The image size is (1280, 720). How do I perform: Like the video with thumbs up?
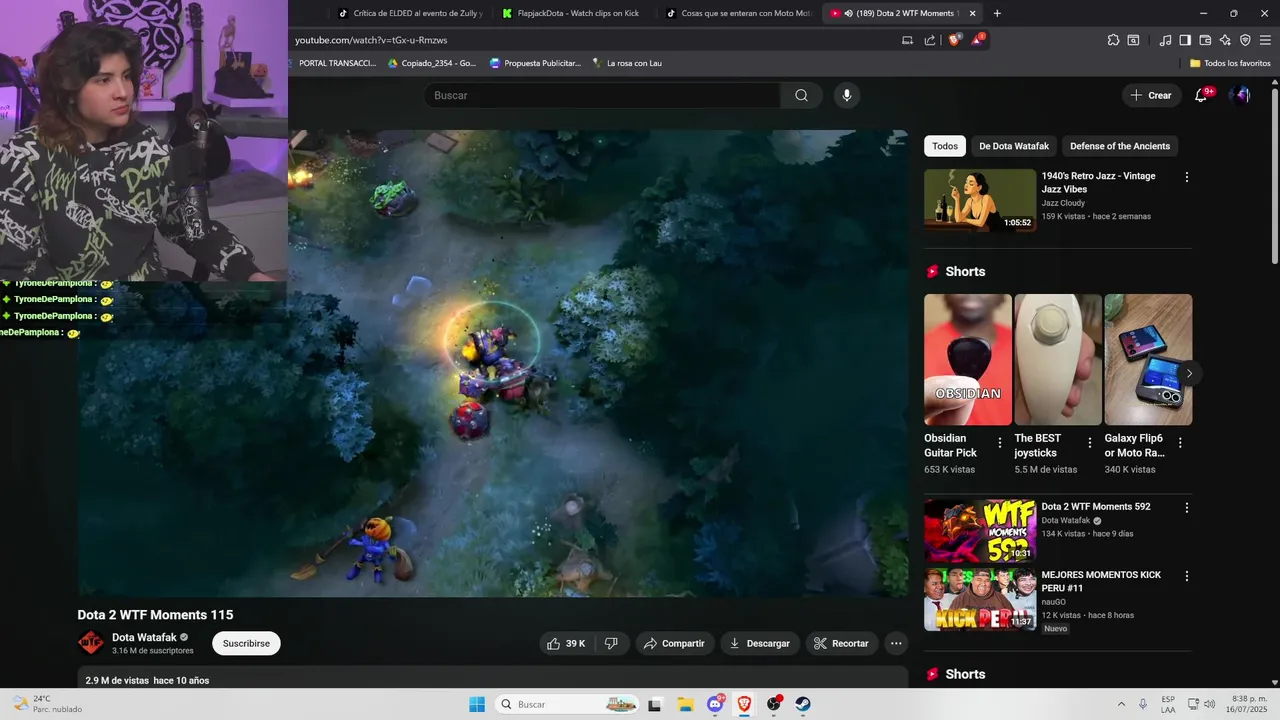565,643
